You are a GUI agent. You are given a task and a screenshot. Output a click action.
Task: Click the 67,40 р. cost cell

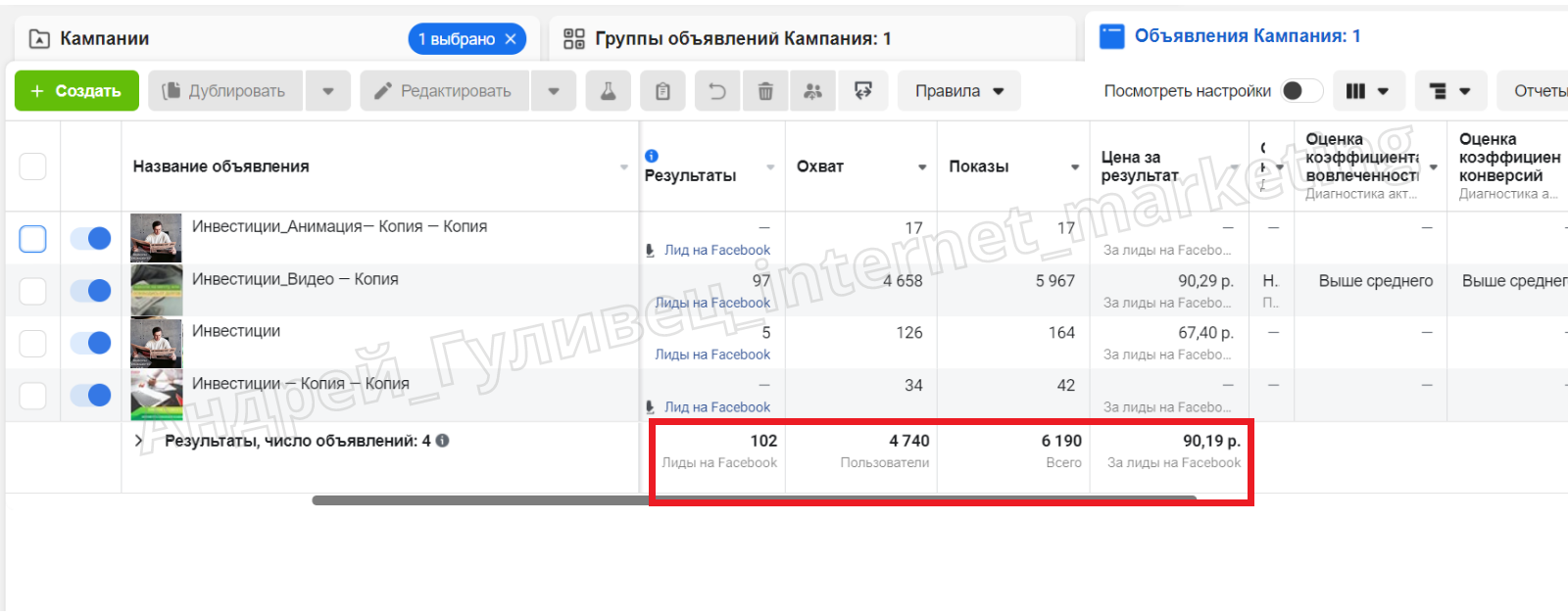click(1205, 333)
